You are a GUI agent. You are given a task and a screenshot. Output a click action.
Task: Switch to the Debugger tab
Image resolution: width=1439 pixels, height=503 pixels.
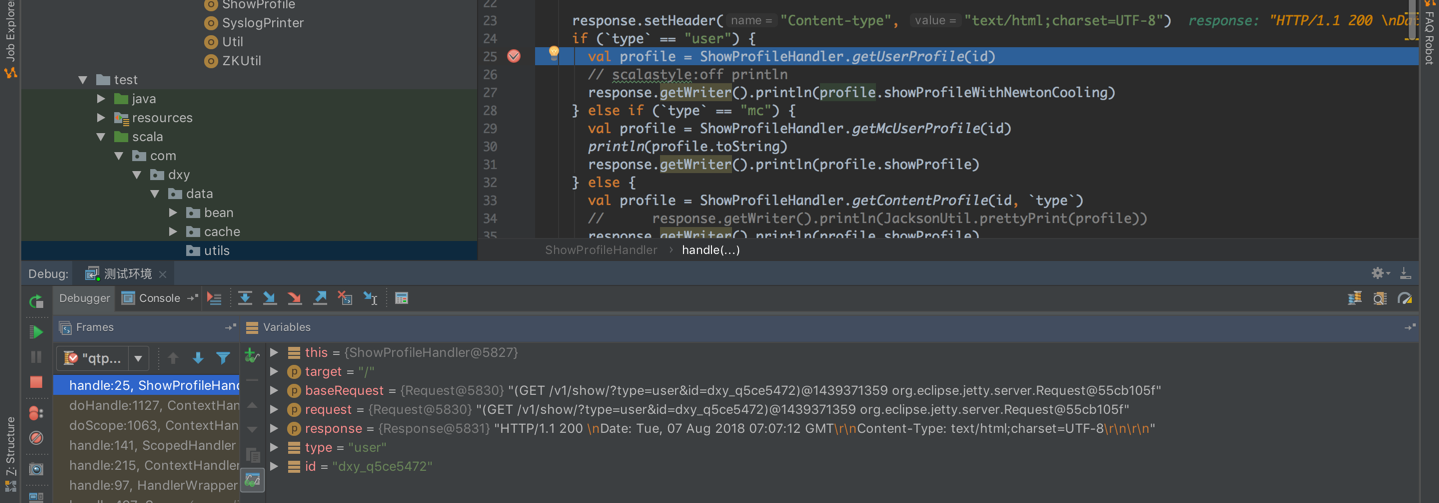[x=84, y=298]
